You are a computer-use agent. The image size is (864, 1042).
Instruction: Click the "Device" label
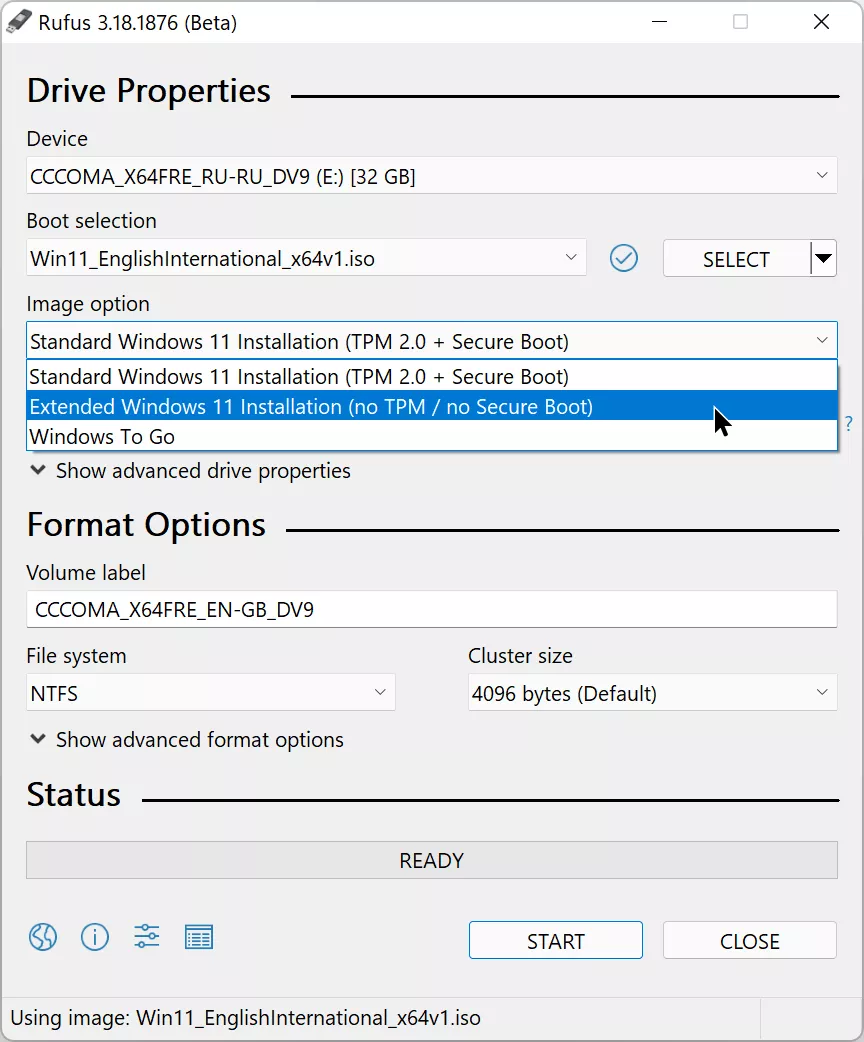57,138
